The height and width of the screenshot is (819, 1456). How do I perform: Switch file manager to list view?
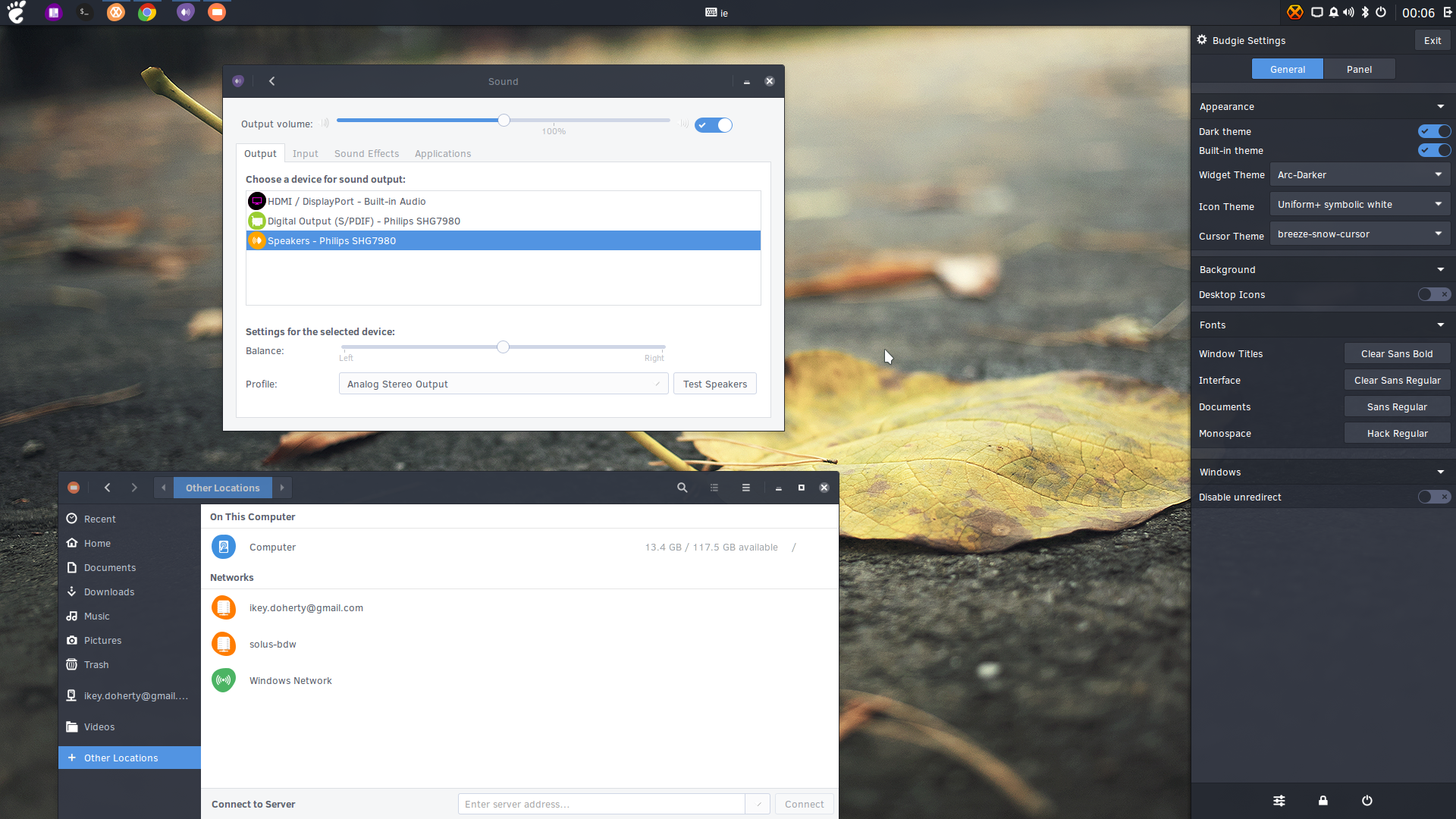click(714, 488)
